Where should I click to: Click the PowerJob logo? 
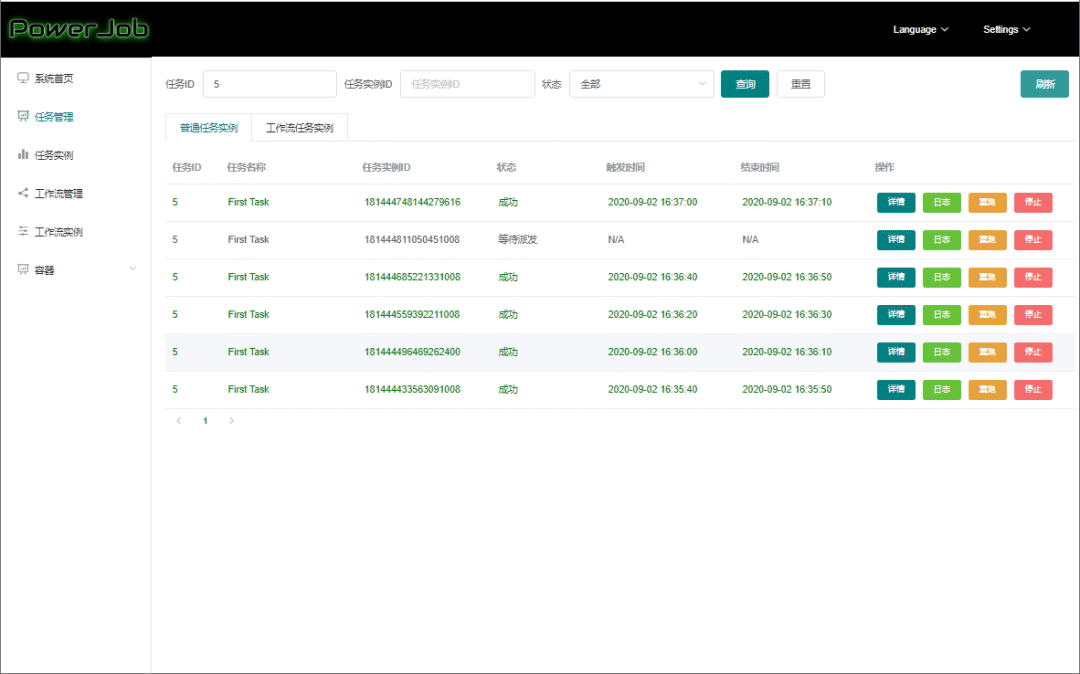[x=78, y=29]
